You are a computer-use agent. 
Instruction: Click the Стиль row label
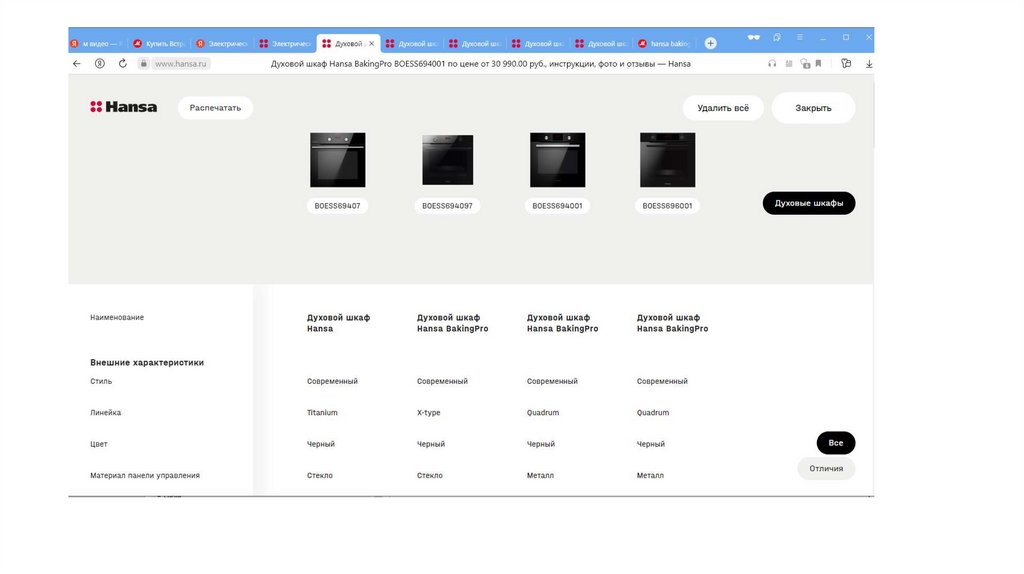(x=101, y=381)
